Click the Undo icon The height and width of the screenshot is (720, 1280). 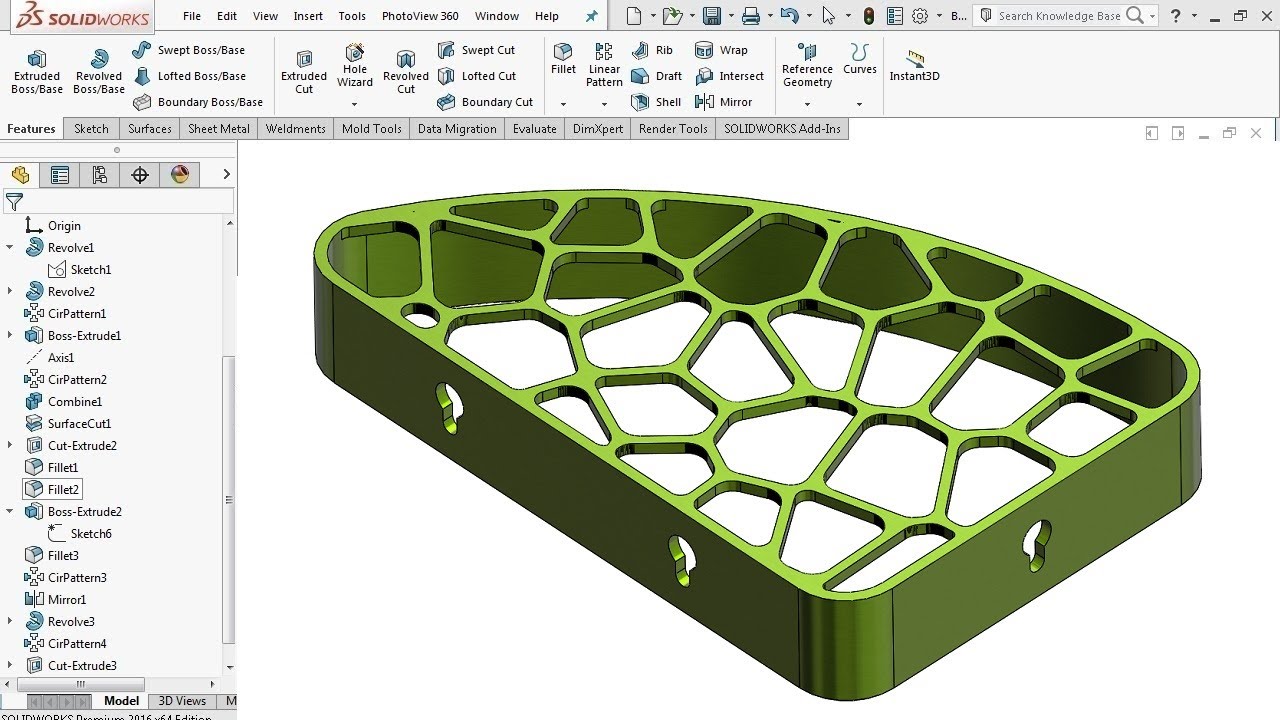click(789, 16)
